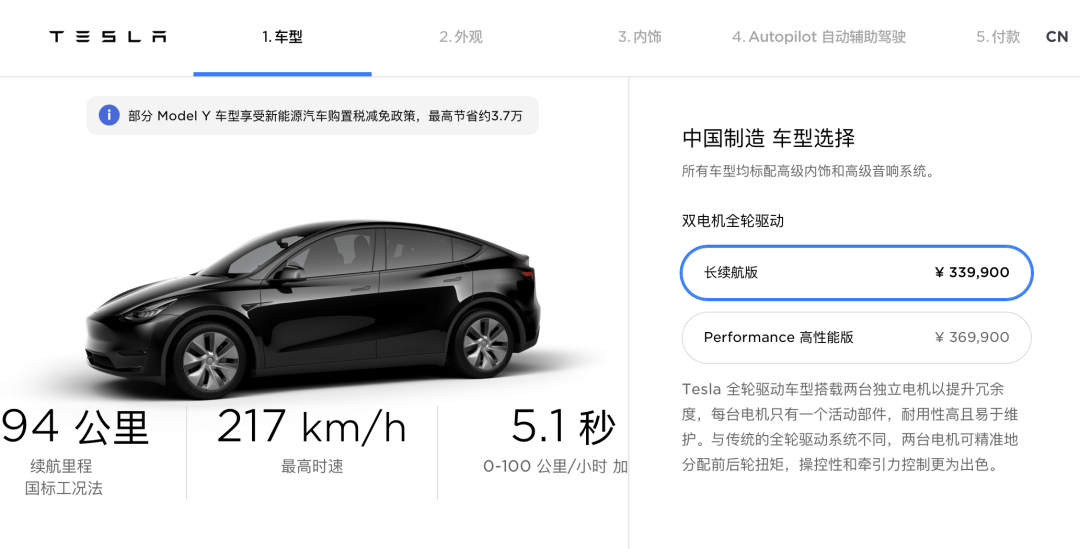Click the ¥ 369,900 price

pos(972,338)
